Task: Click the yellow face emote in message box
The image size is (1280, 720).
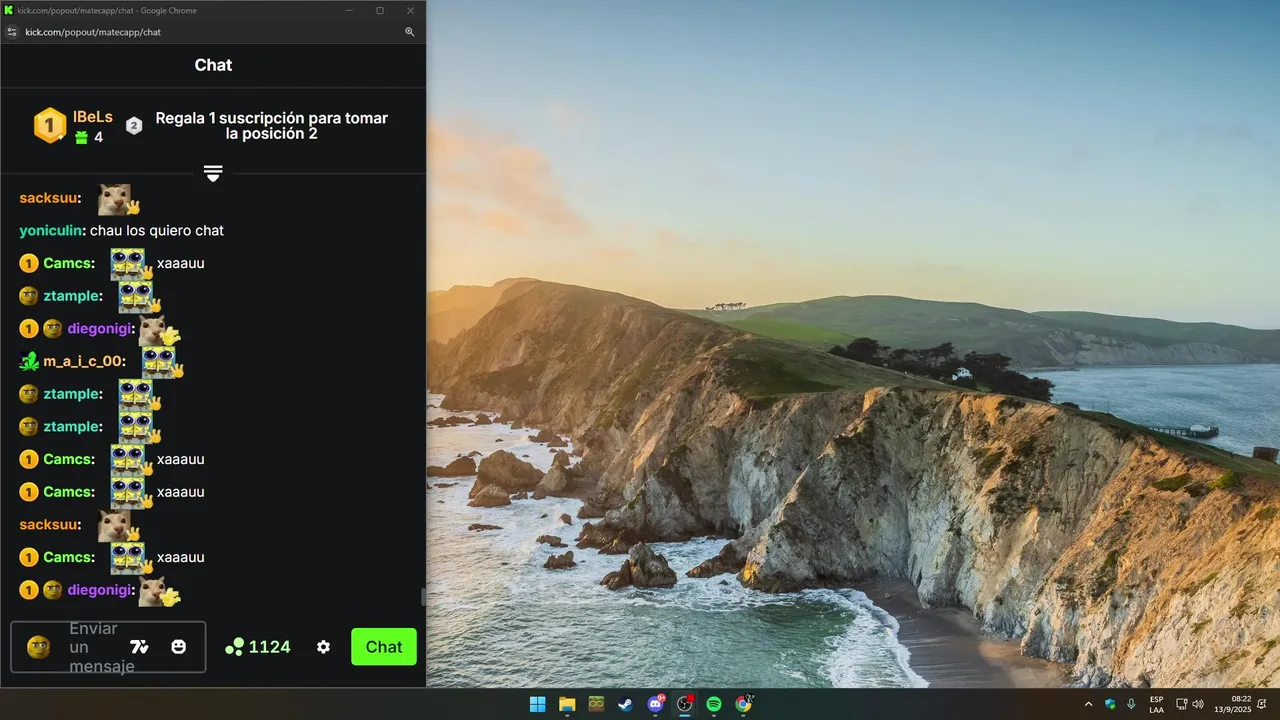Action: click(x=38, y=647)
